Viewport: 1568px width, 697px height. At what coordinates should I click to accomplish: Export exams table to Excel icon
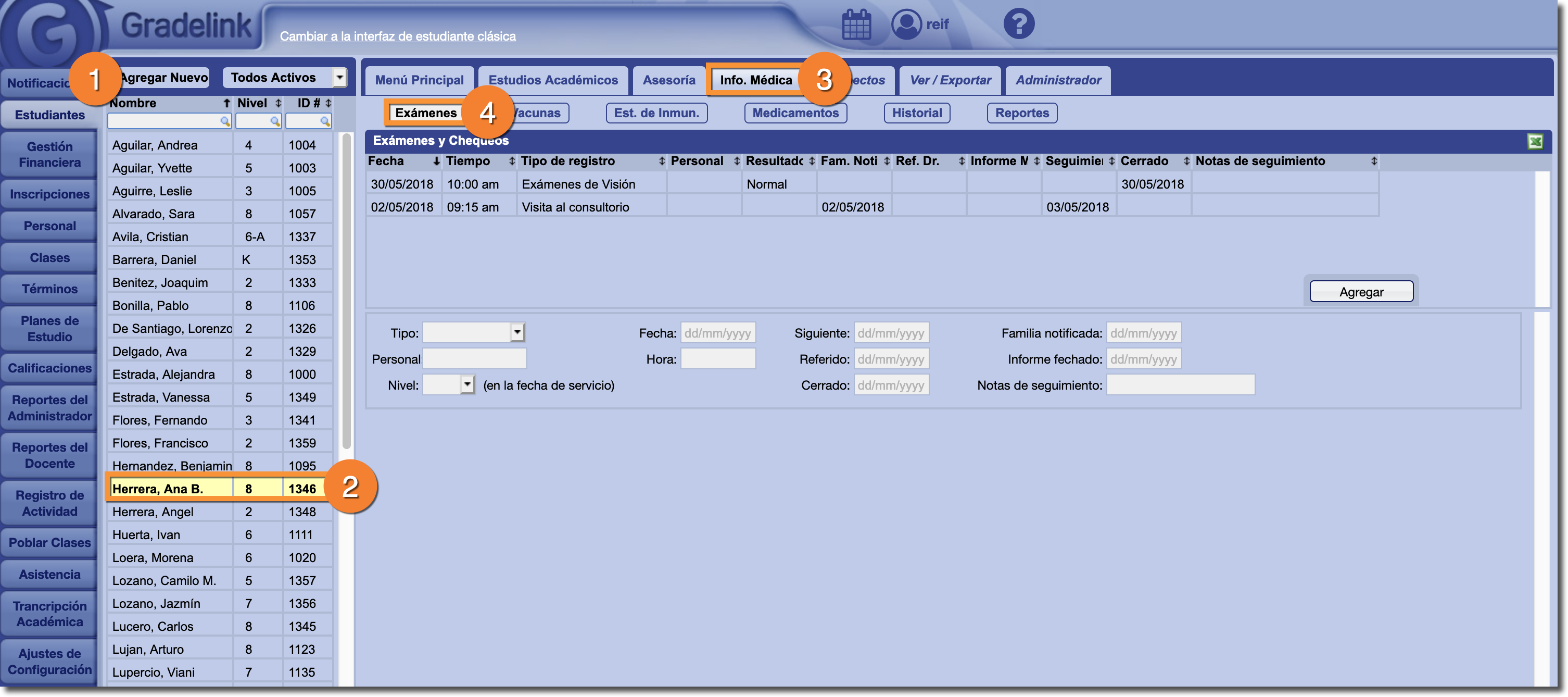point(1535,141)
